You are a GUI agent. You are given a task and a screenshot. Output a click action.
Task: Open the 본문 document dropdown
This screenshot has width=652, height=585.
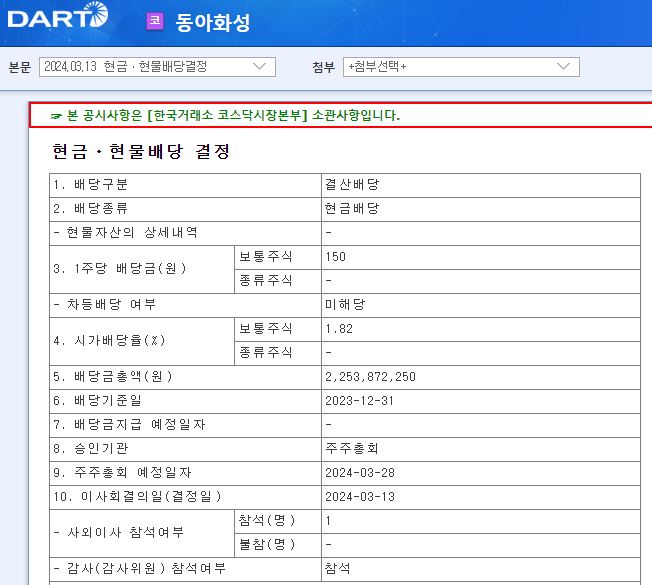[x=157, y=67]
